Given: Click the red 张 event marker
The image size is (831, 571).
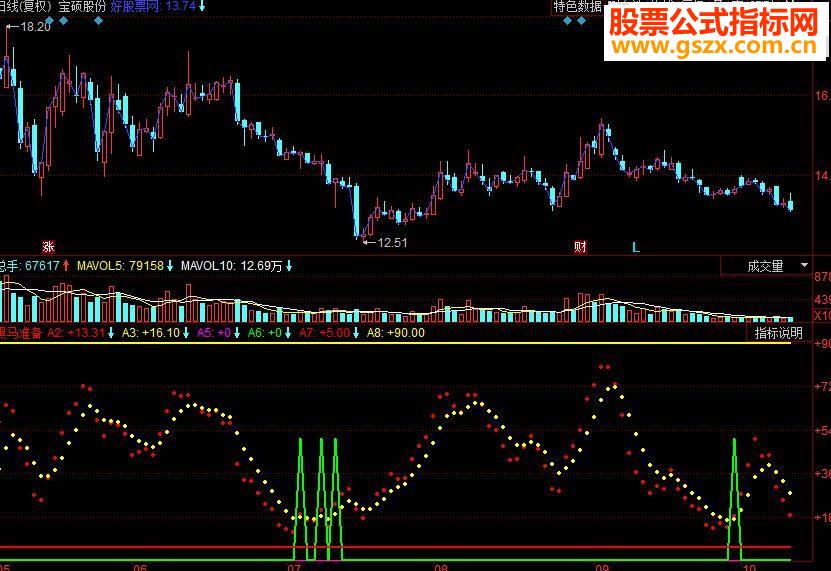Looking at the screenshot, I should [48, 247].
